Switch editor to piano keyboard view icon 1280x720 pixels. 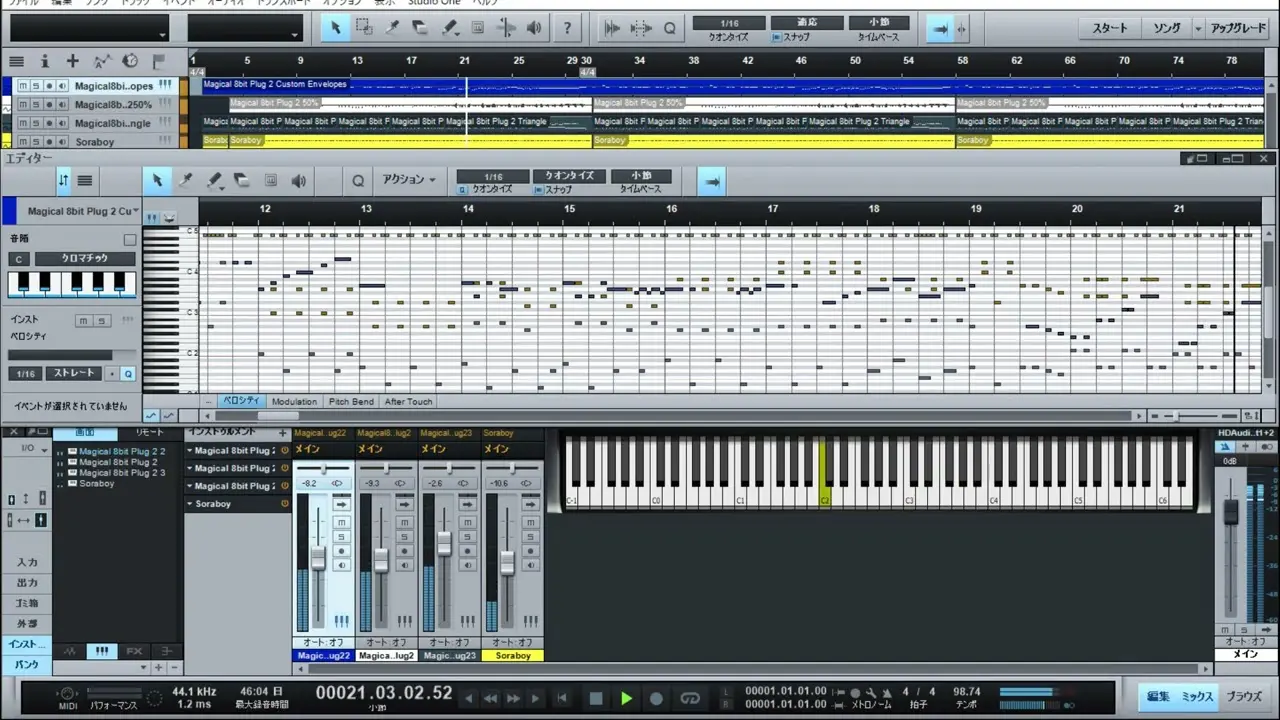(152, 218)
